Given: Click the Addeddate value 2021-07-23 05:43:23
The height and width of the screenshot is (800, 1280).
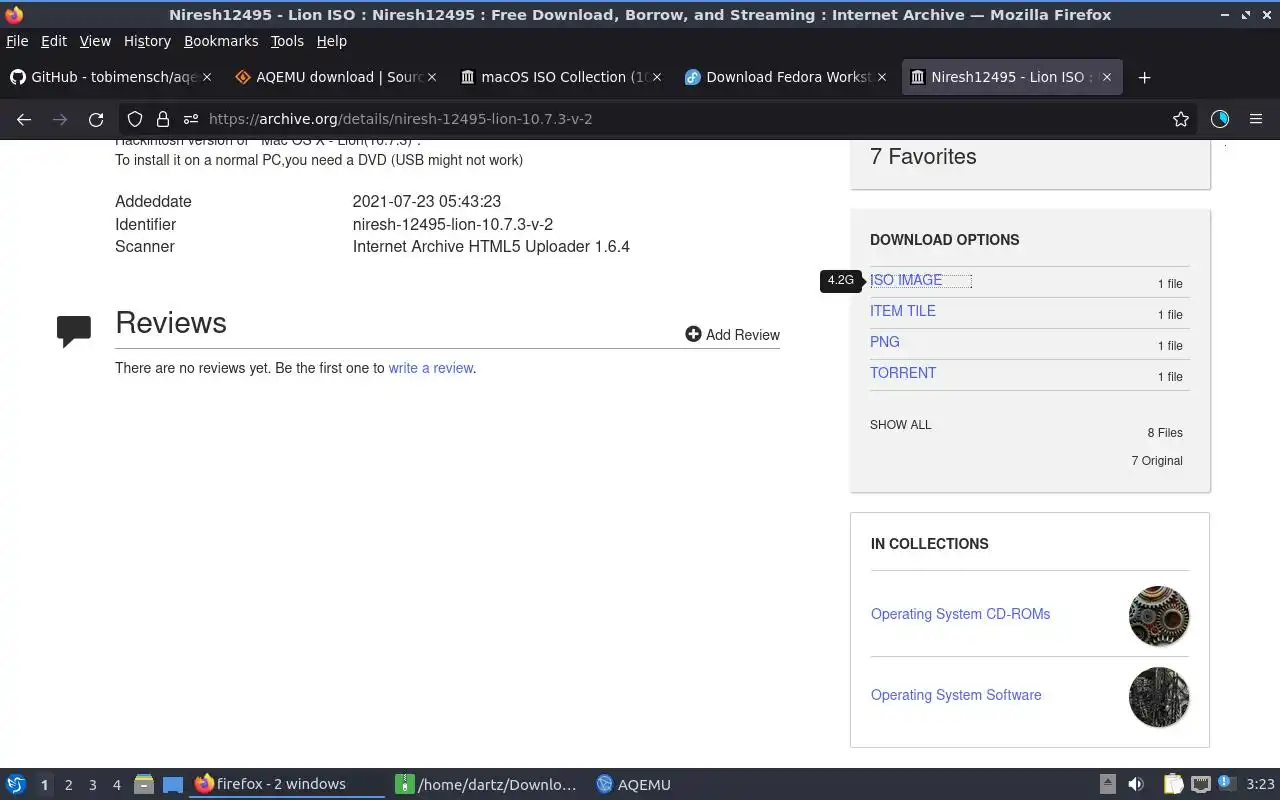Looking at the screenshot, I should (x=427, y=201).
